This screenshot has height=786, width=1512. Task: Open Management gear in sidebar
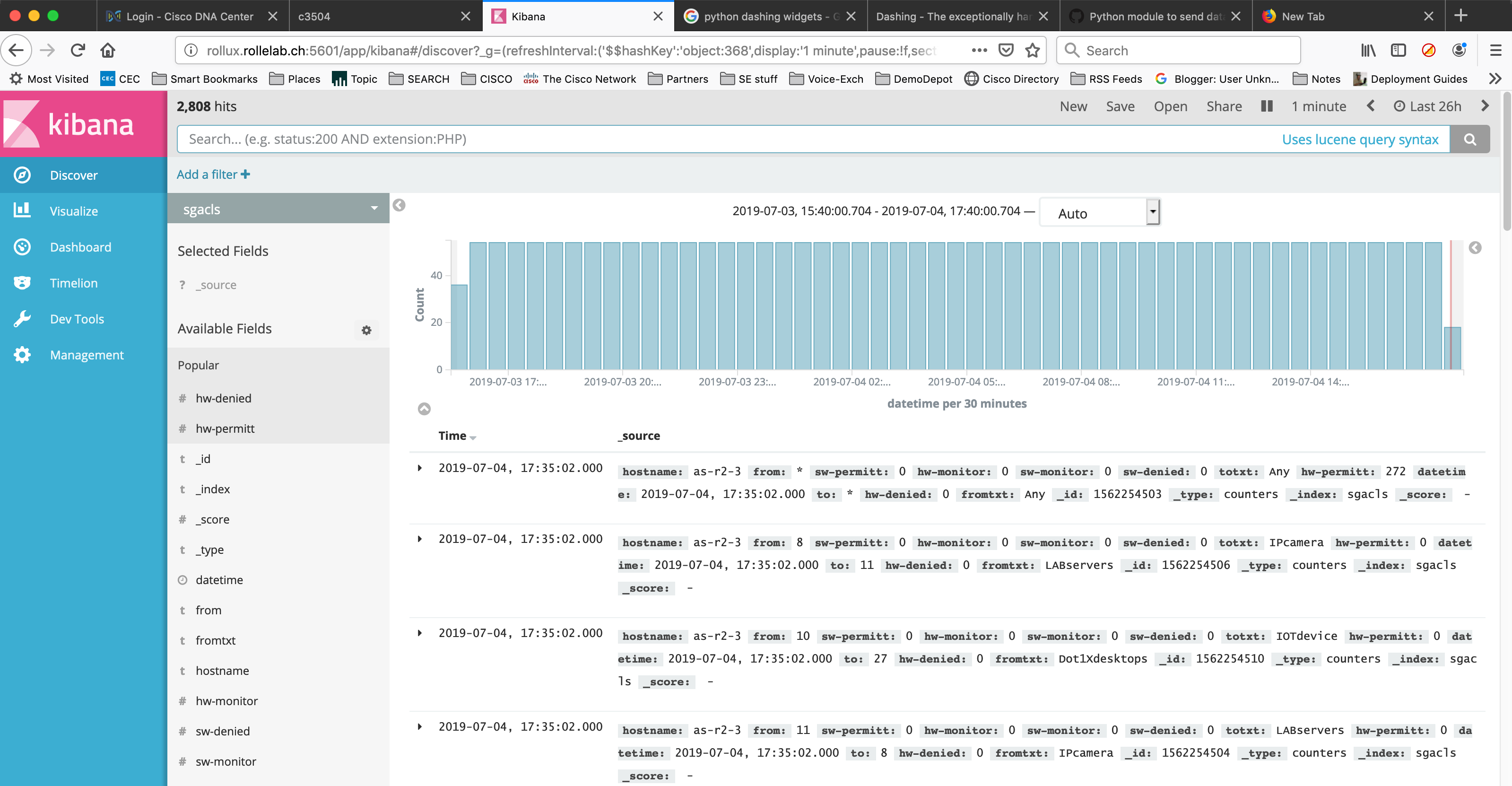point(22,355)
